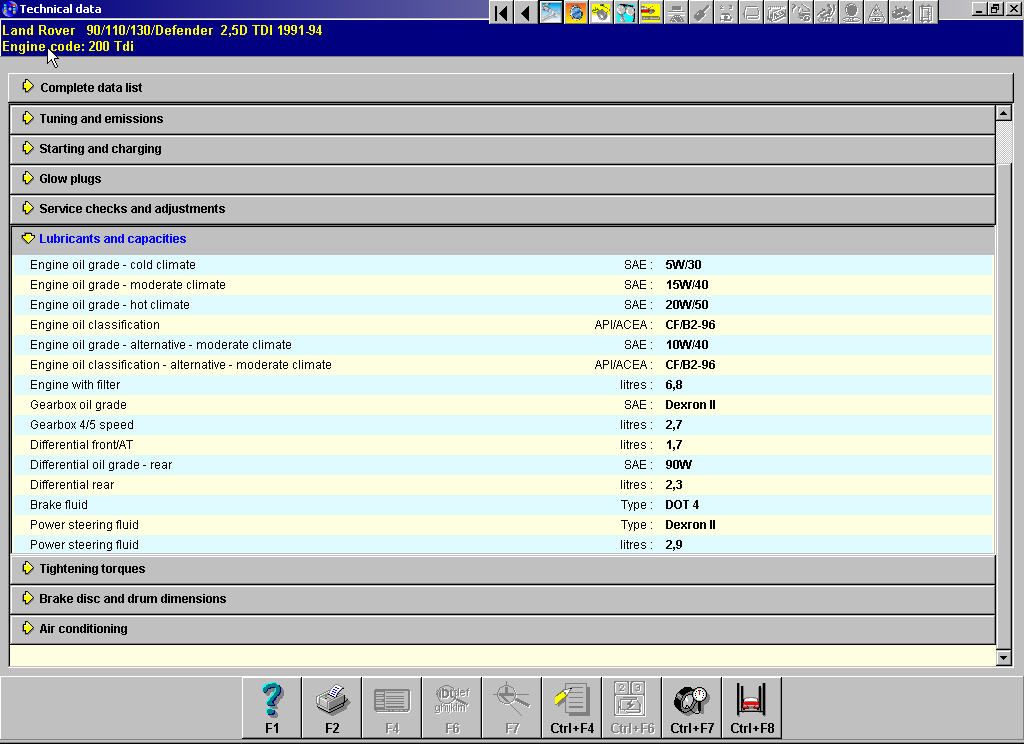Select the 'Differential rear' label
Screen dimensions: 1024x744
72,485
